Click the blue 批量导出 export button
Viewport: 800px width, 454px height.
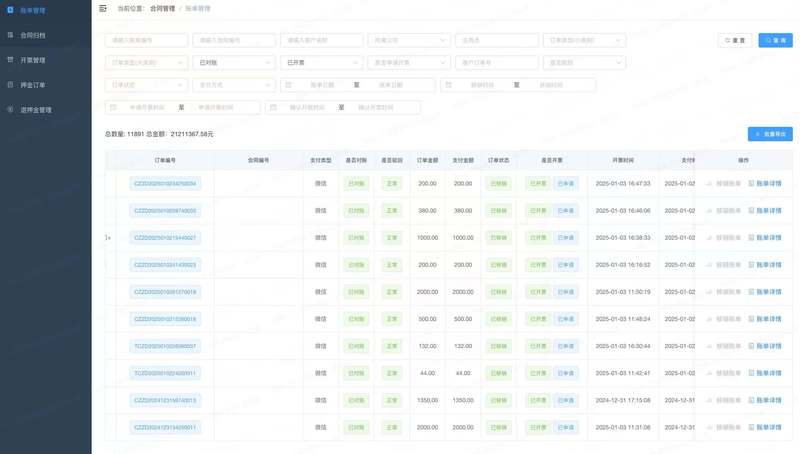[770, 134]
